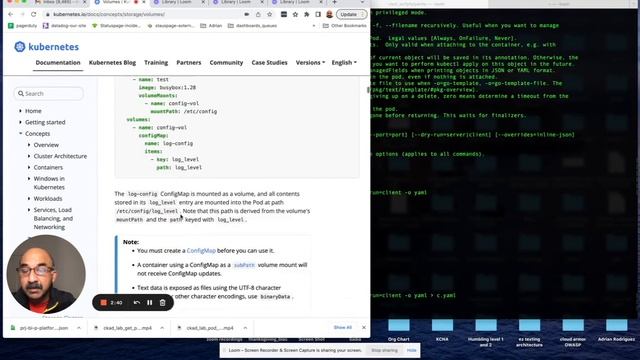Open the dashboards_queues bookmarks folder

pyautogui.click(x=252, y=26)
